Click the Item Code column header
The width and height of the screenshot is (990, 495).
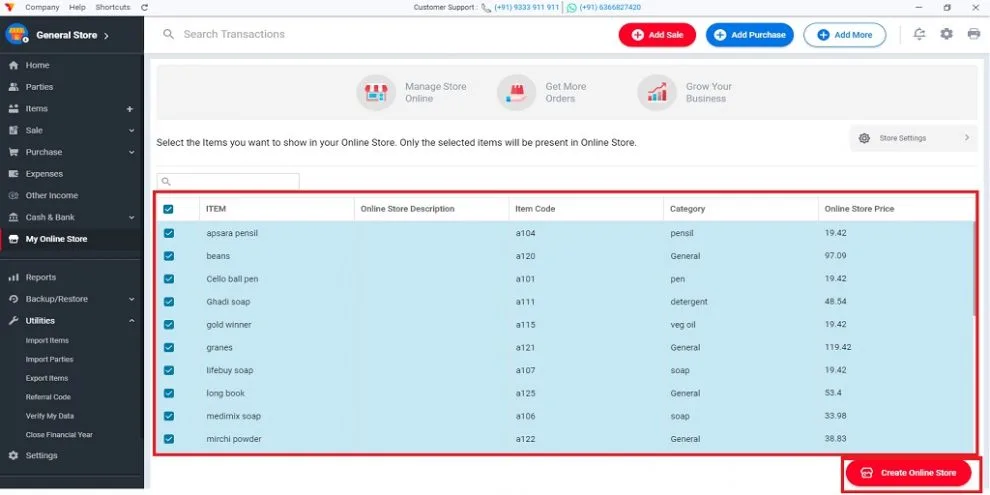[x=535, y=209]
